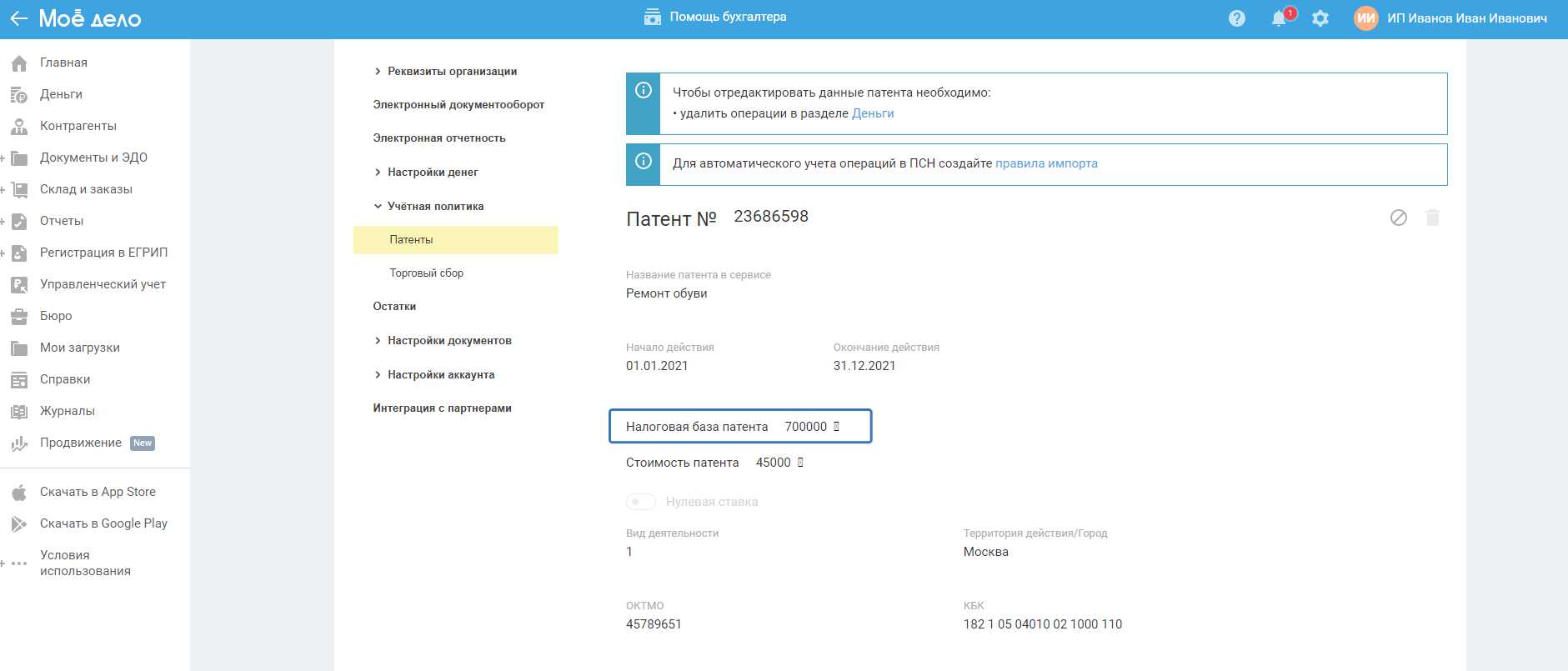Click the Журналы book icon
This screenshot has width=1568, height=671.
[19, 412]
